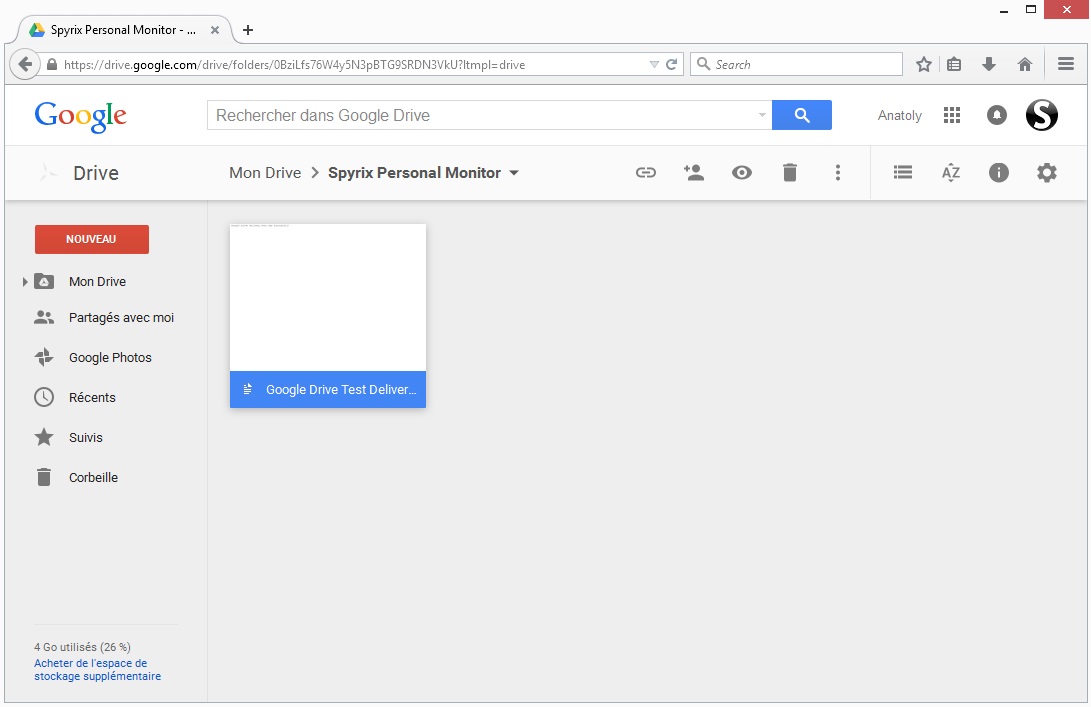Maximize the browser window
Viewport: 1091px width, 707px height.
click(1030, 10)
